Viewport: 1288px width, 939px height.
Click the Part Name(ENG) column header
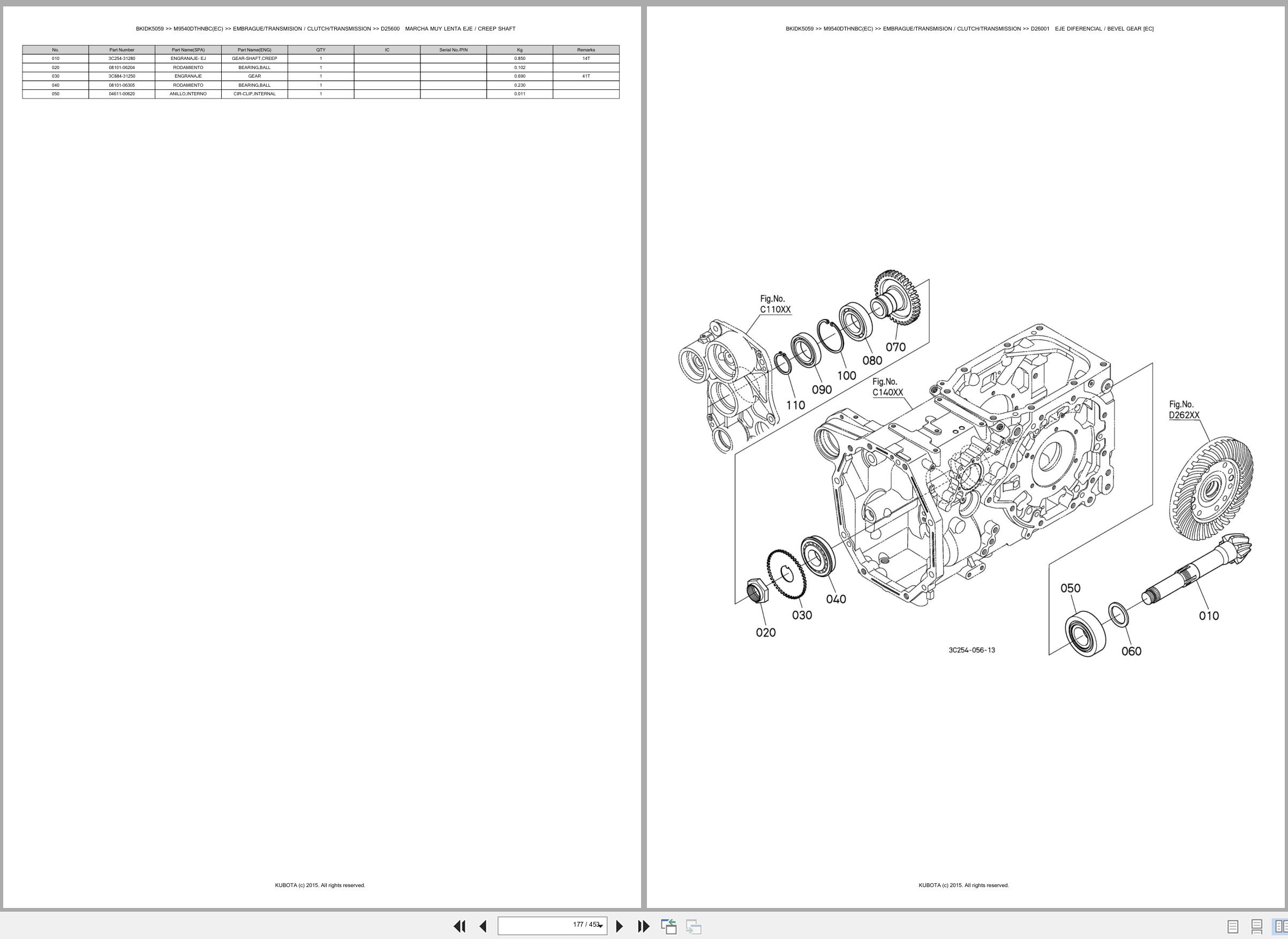254,50
